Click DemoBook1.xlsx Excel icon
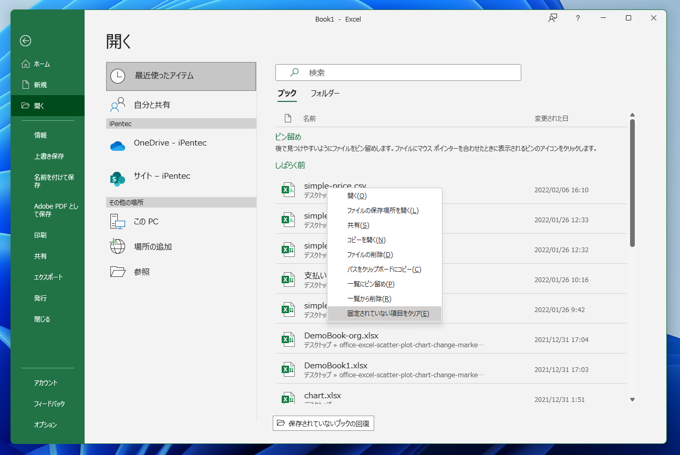680x455 pixels. click(x=288, y=370)
